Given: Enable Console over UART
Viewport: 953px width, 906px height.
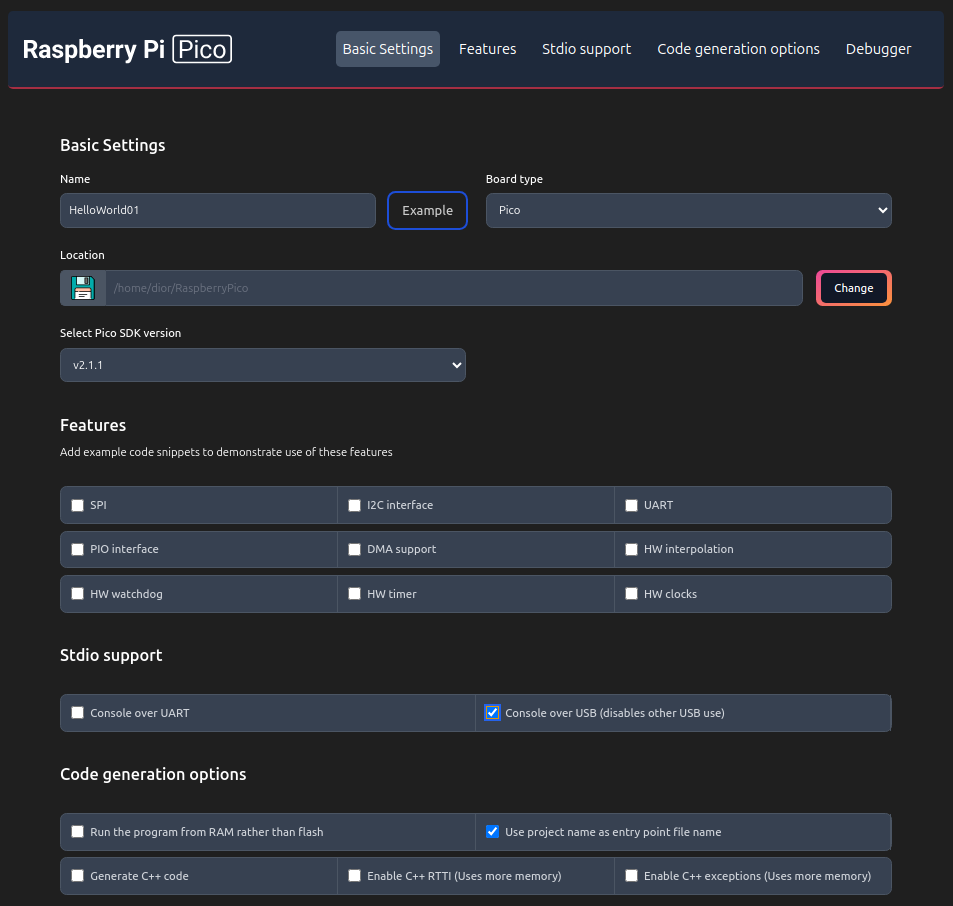Looking at the screenshot, I should (78, 713).
